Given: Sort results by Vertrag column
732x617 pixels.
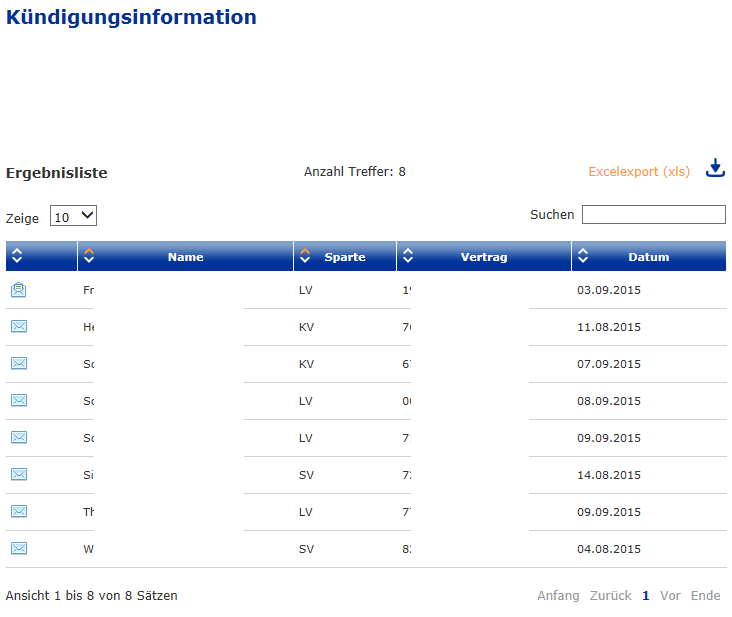Looking at the screenshot, I should pos(484,257).
